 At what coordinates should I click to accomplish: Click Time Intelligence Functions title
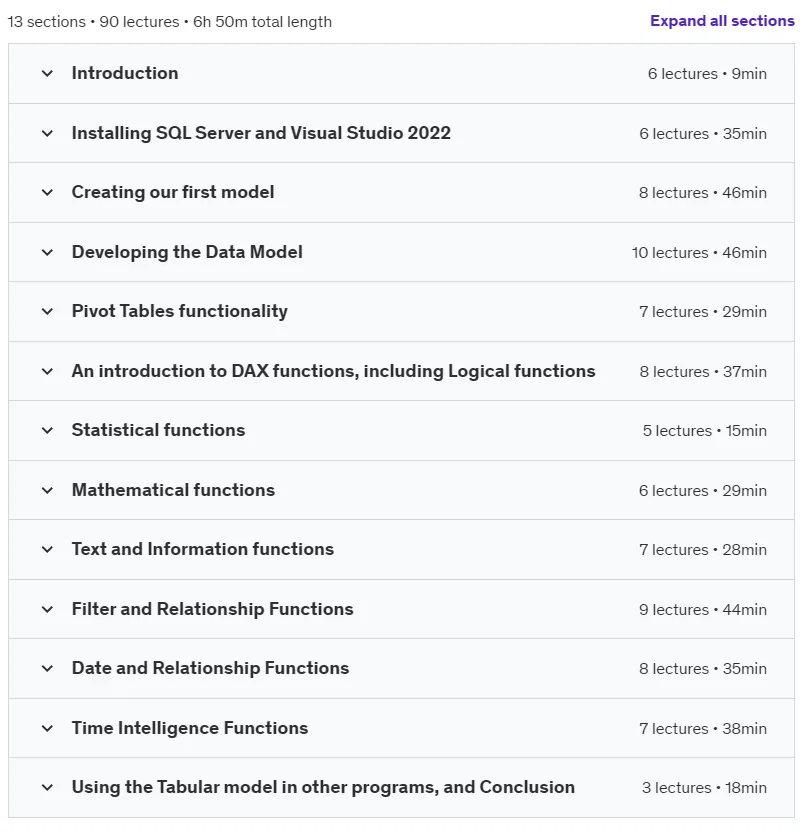189,727
